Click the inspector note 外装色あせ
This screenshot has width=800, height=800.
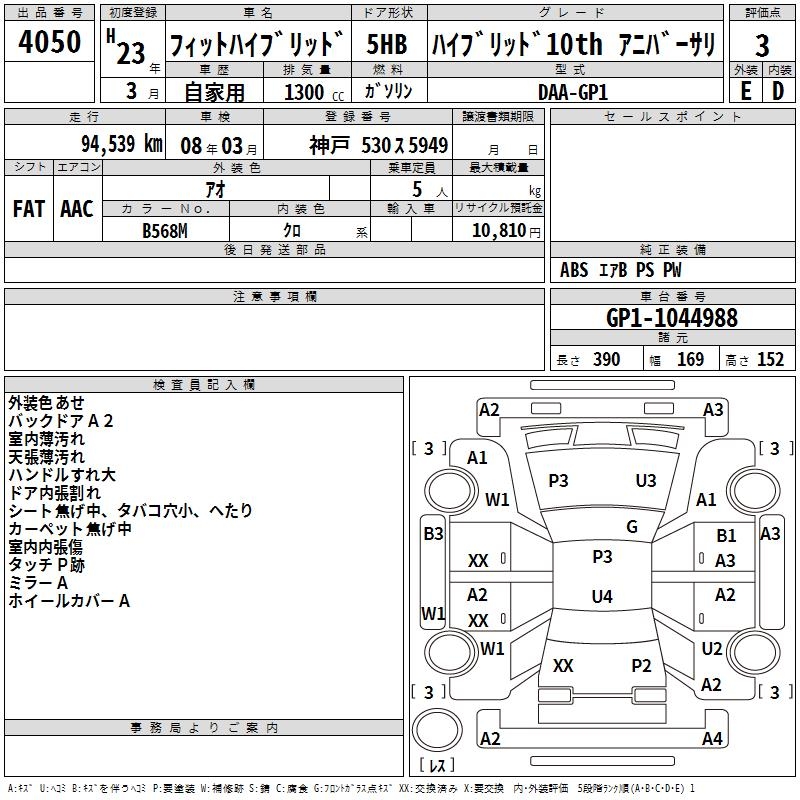tap(46, 403)
